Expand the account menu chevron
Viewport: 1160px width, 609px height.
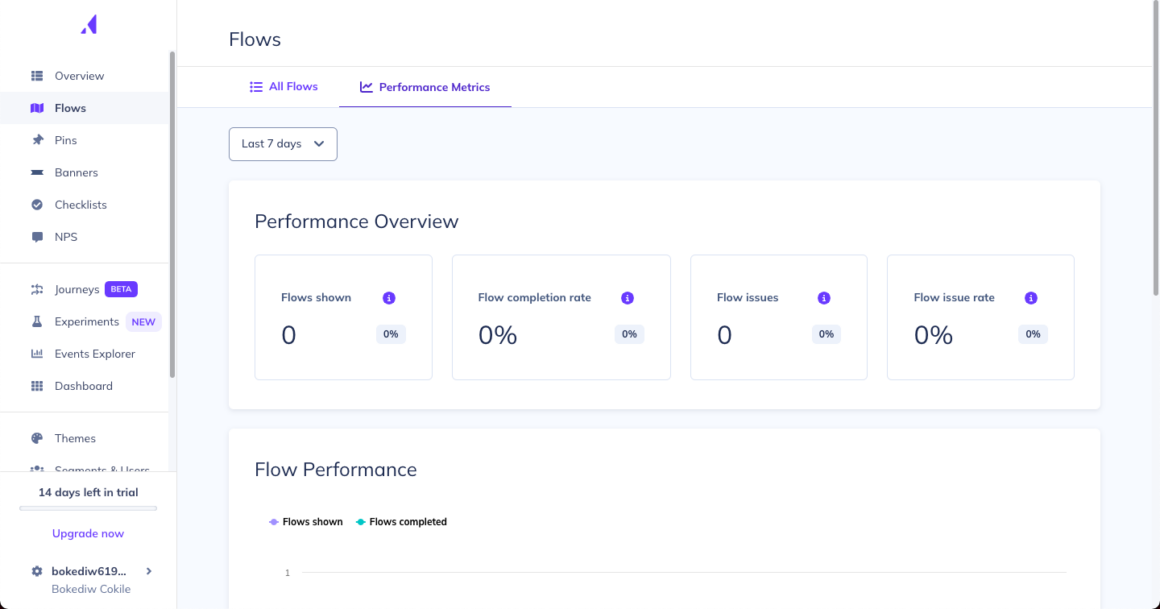tap(149, 571)
